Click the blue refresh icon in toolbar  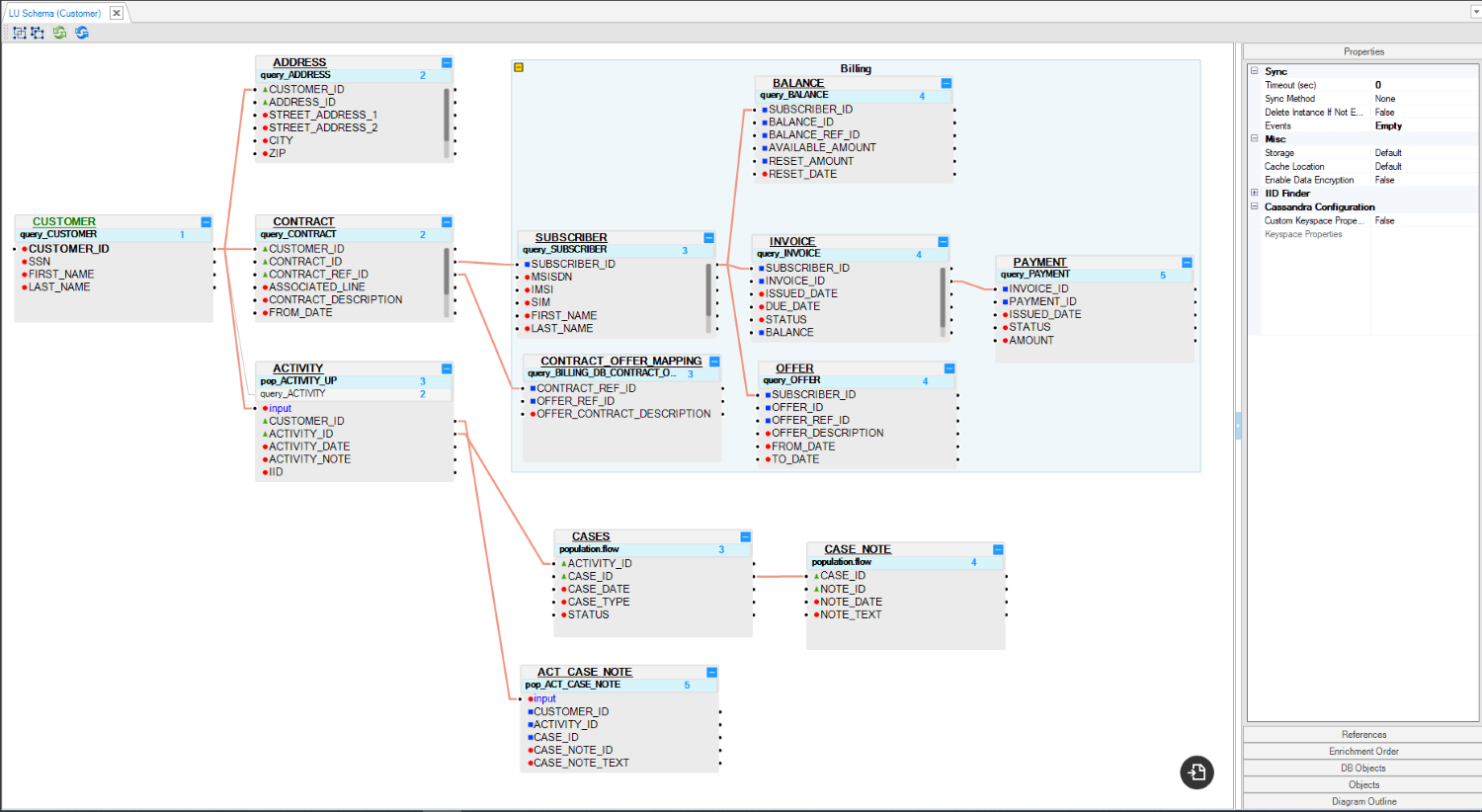(x=82, y=33)
